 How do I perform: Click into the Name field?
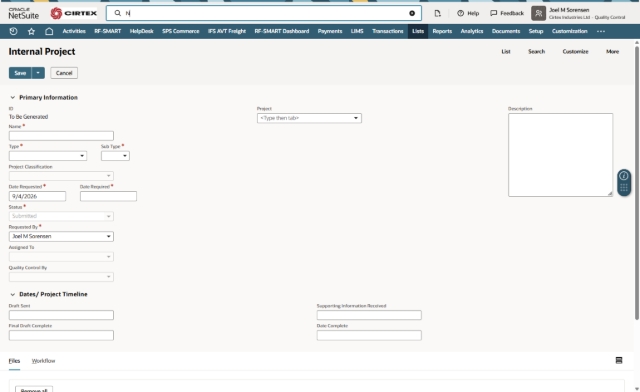[x=61, y=136]
